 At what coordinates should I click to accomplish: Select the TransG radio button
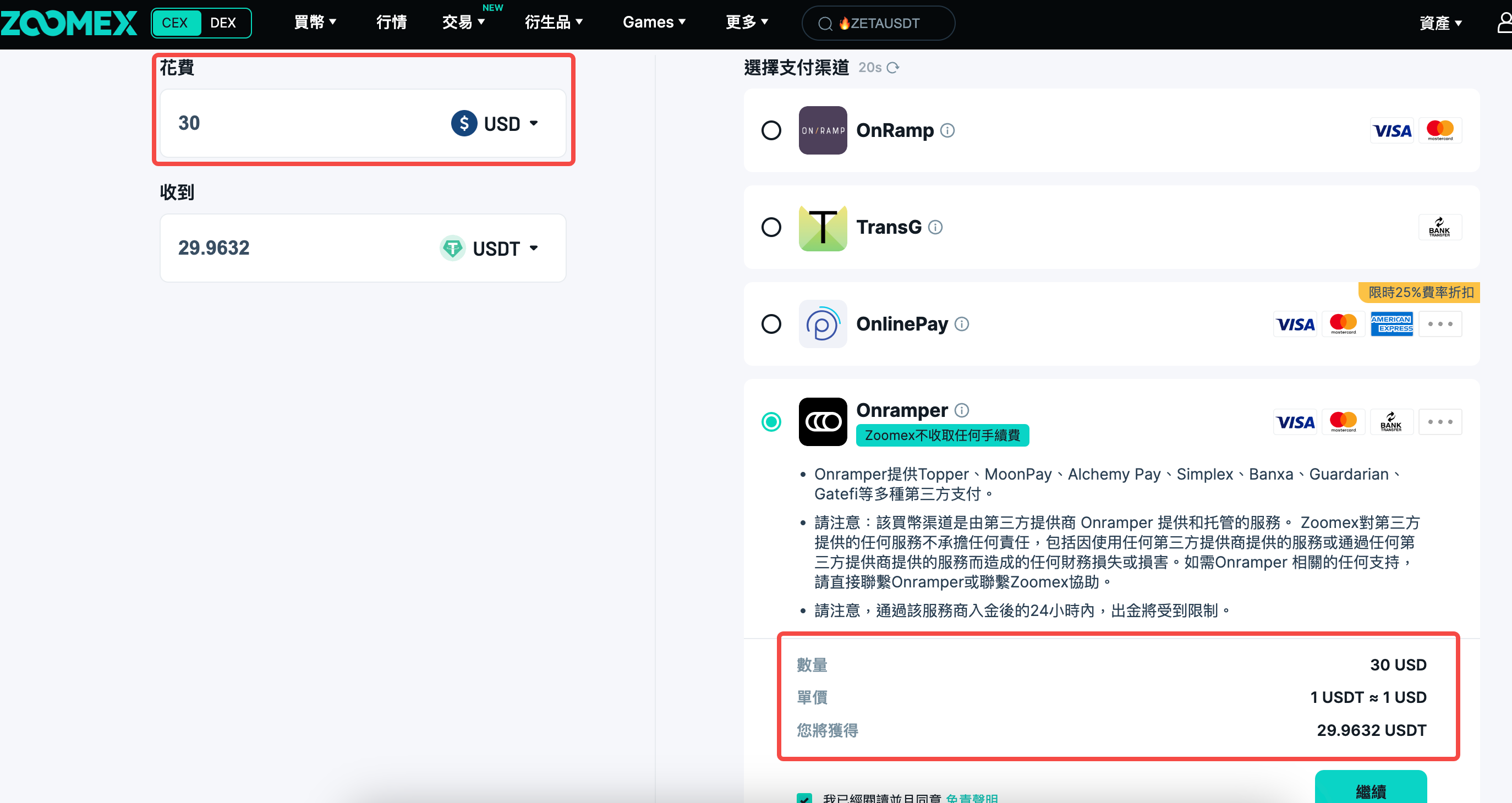pyautogui.click(x=771, y=227)
